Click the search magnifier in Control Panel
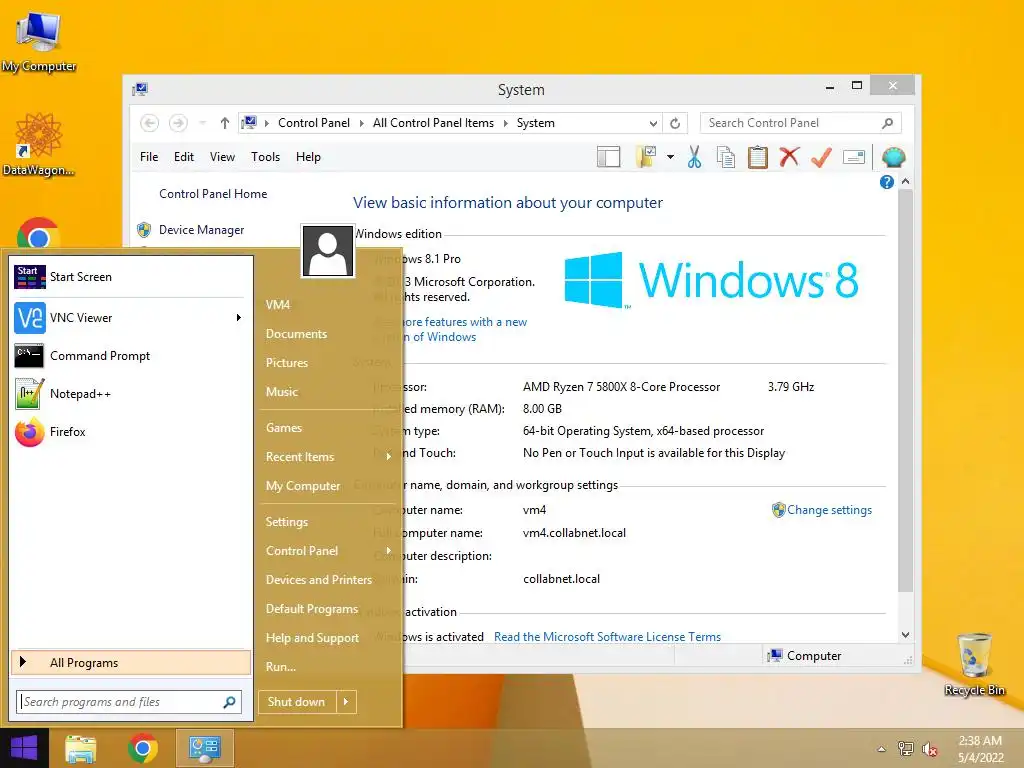 [888, 123]
